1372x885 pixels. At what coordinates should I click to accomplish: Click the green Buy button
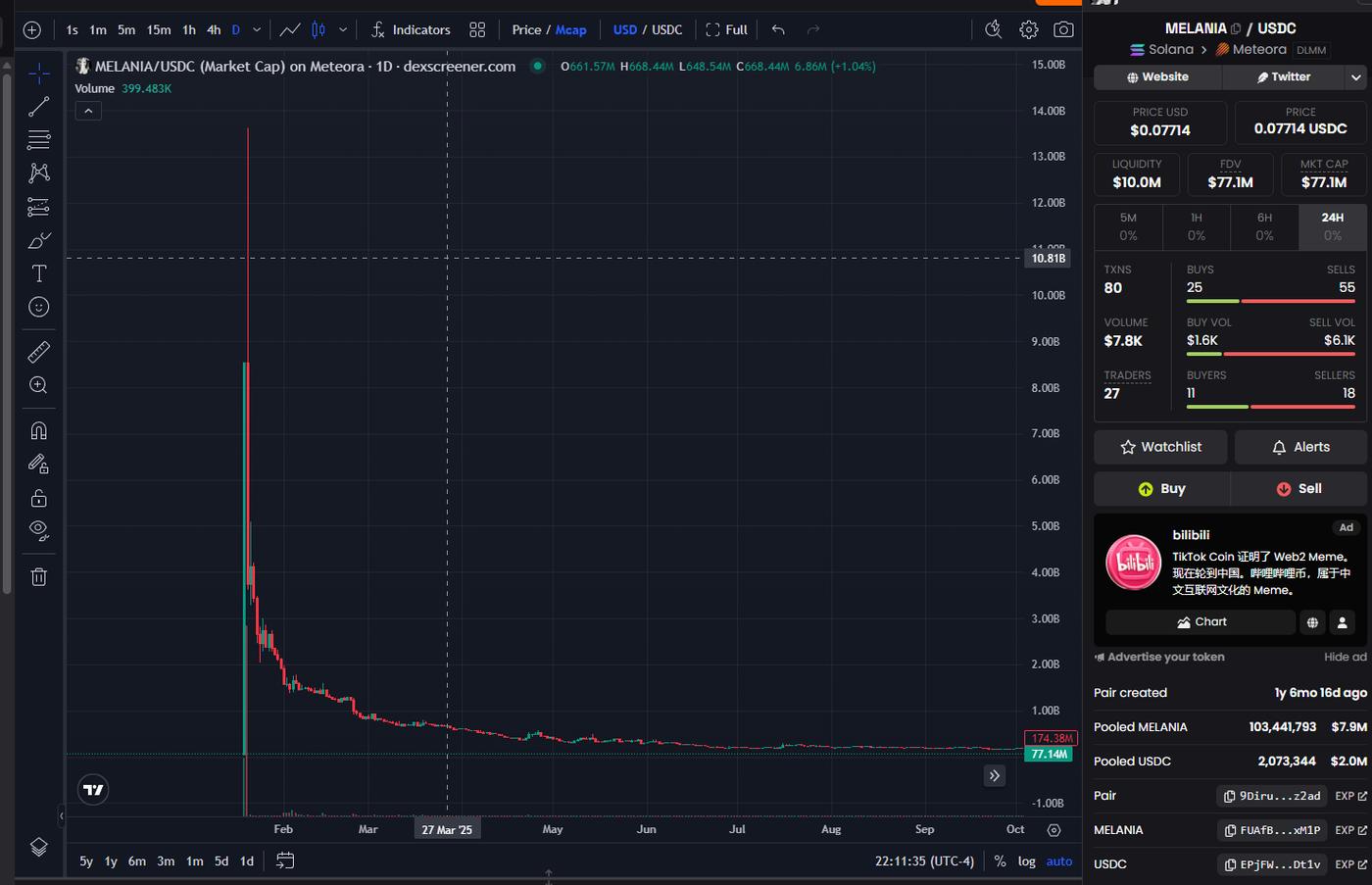pyautogui.click(x=1162, y=489)
